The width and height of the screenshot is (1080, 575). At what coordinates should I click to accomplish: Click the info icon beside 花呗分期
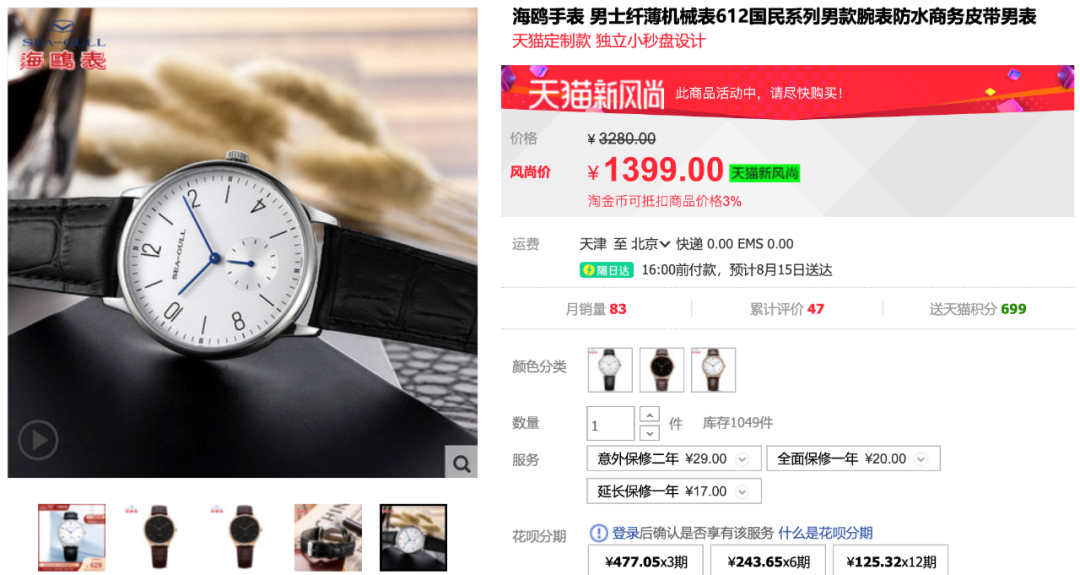click(599, 533)
